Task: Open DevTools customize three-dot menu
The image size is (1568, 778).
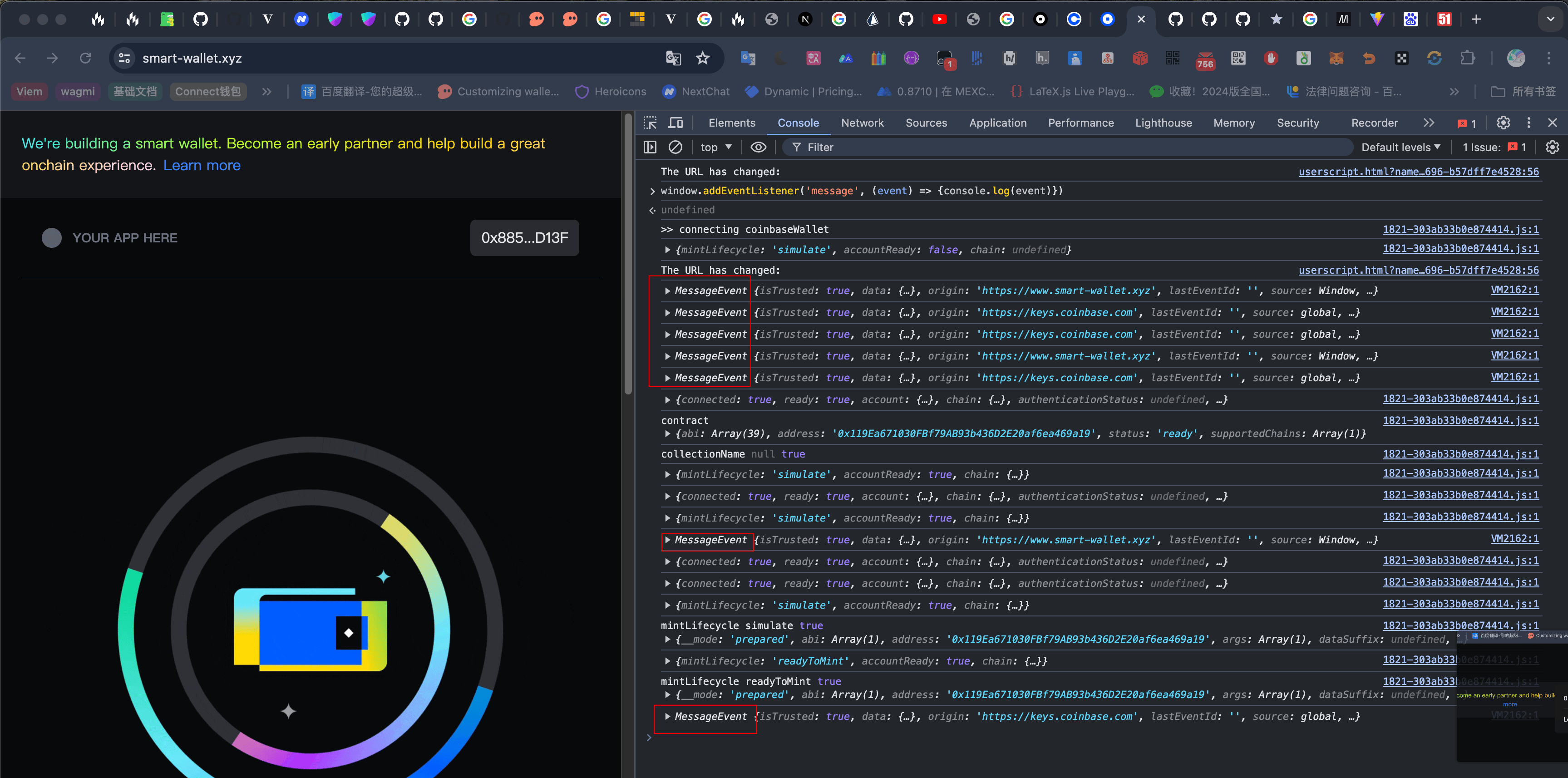Action: click(1529, 123)
